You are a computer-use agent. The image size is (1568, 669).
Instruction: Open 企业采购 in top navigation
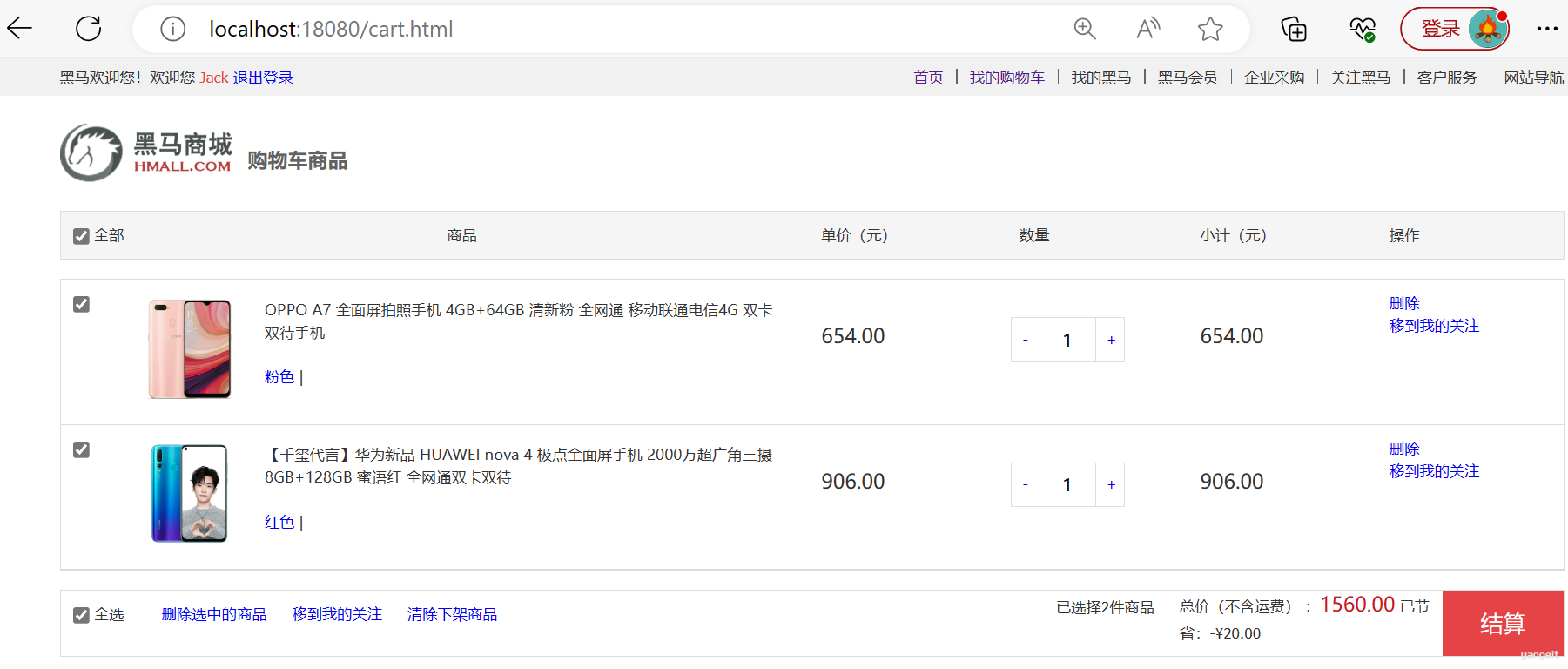tap(1275, 78)
